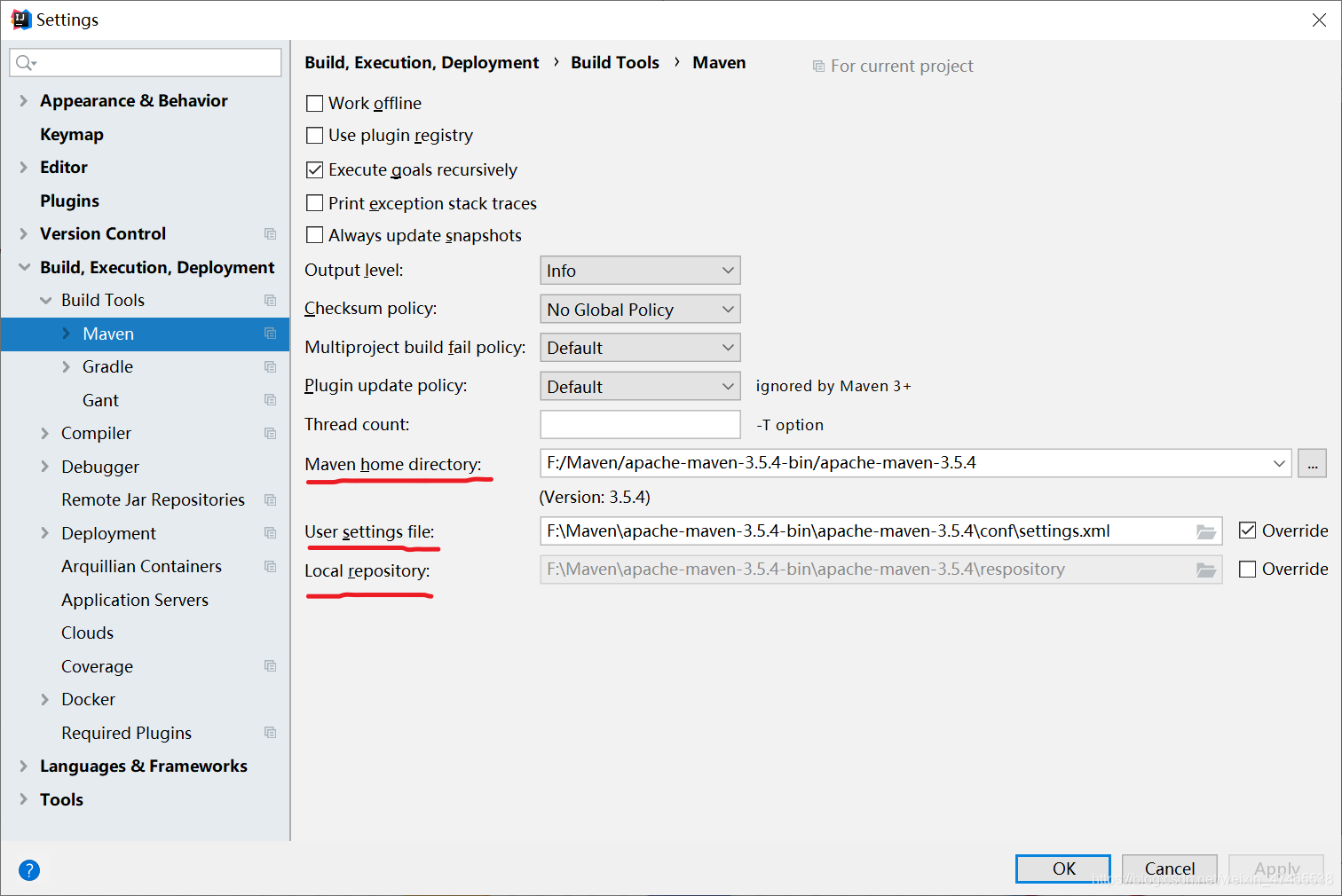Open the Plugin update policy dropdown
The height and width of the screenshot is (896, 1342).
coord(640,387)
